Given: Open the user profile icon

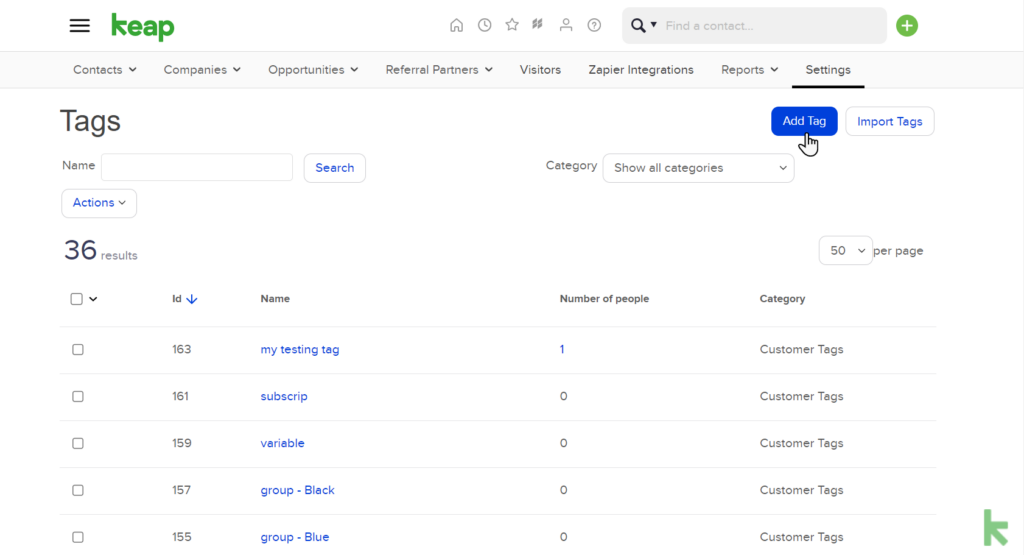Looking at the screenshot, I should 566,25.
